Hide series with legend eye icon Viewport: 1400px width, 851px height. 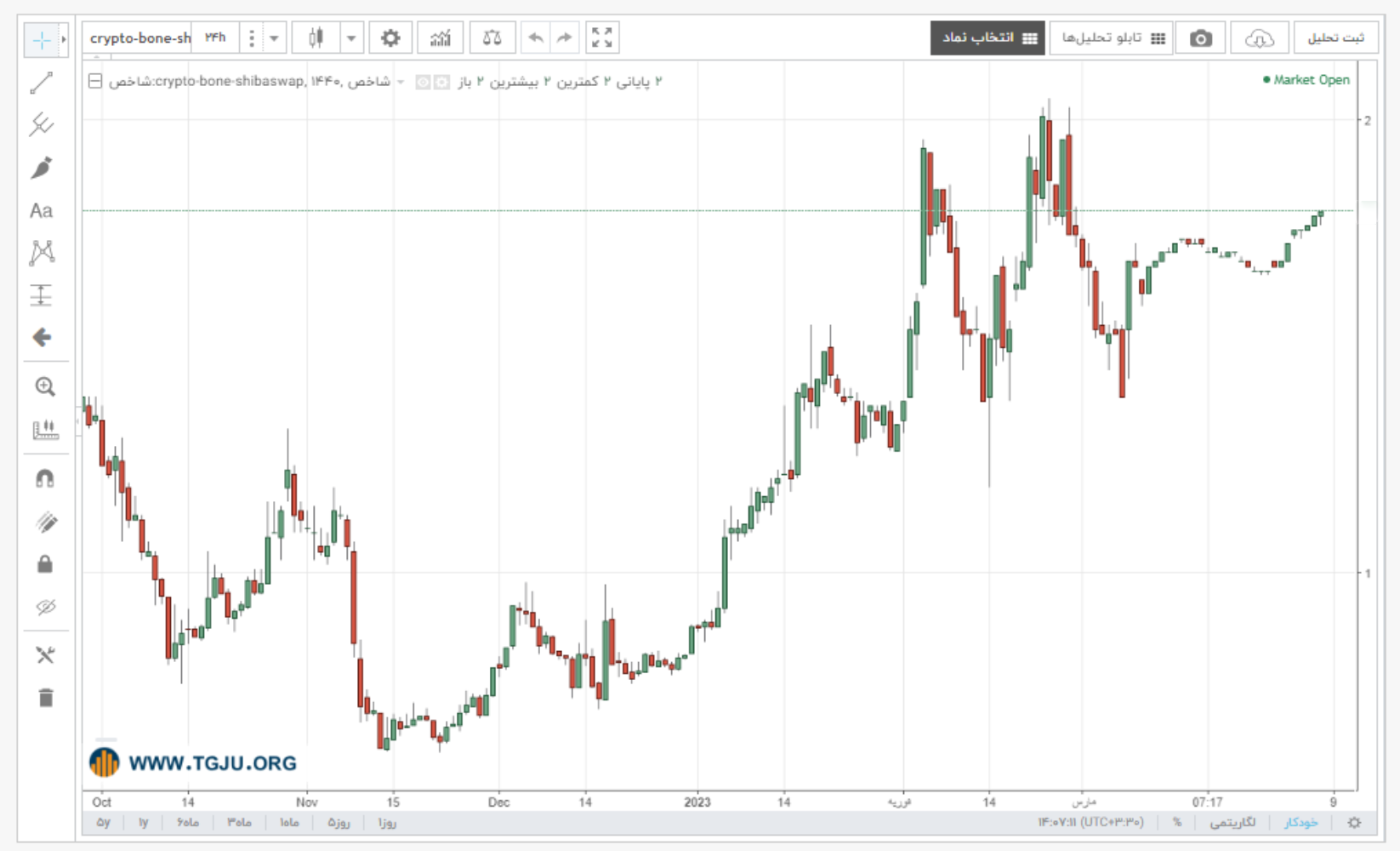click(423, 82)
